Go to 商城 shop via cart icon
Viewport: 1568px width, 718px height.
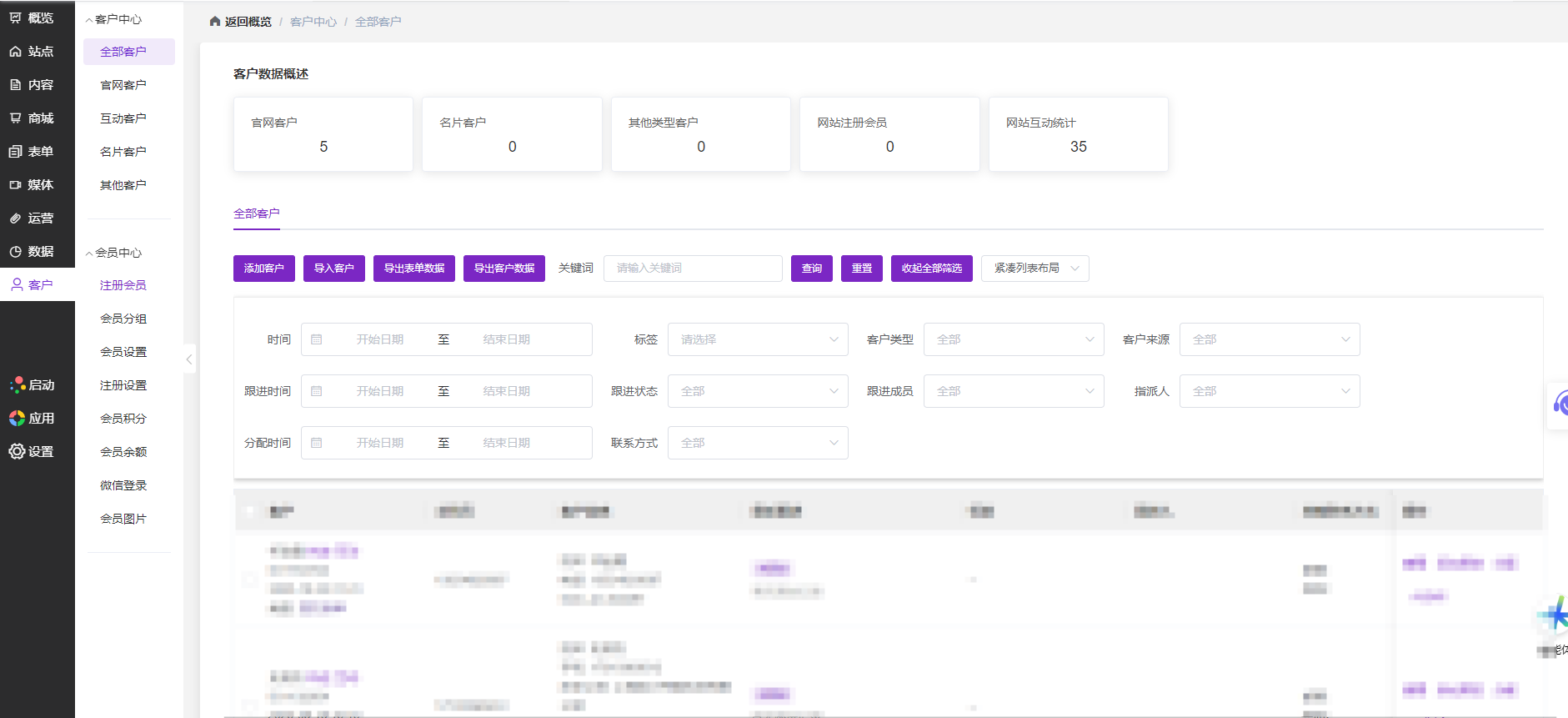(15, 118)
